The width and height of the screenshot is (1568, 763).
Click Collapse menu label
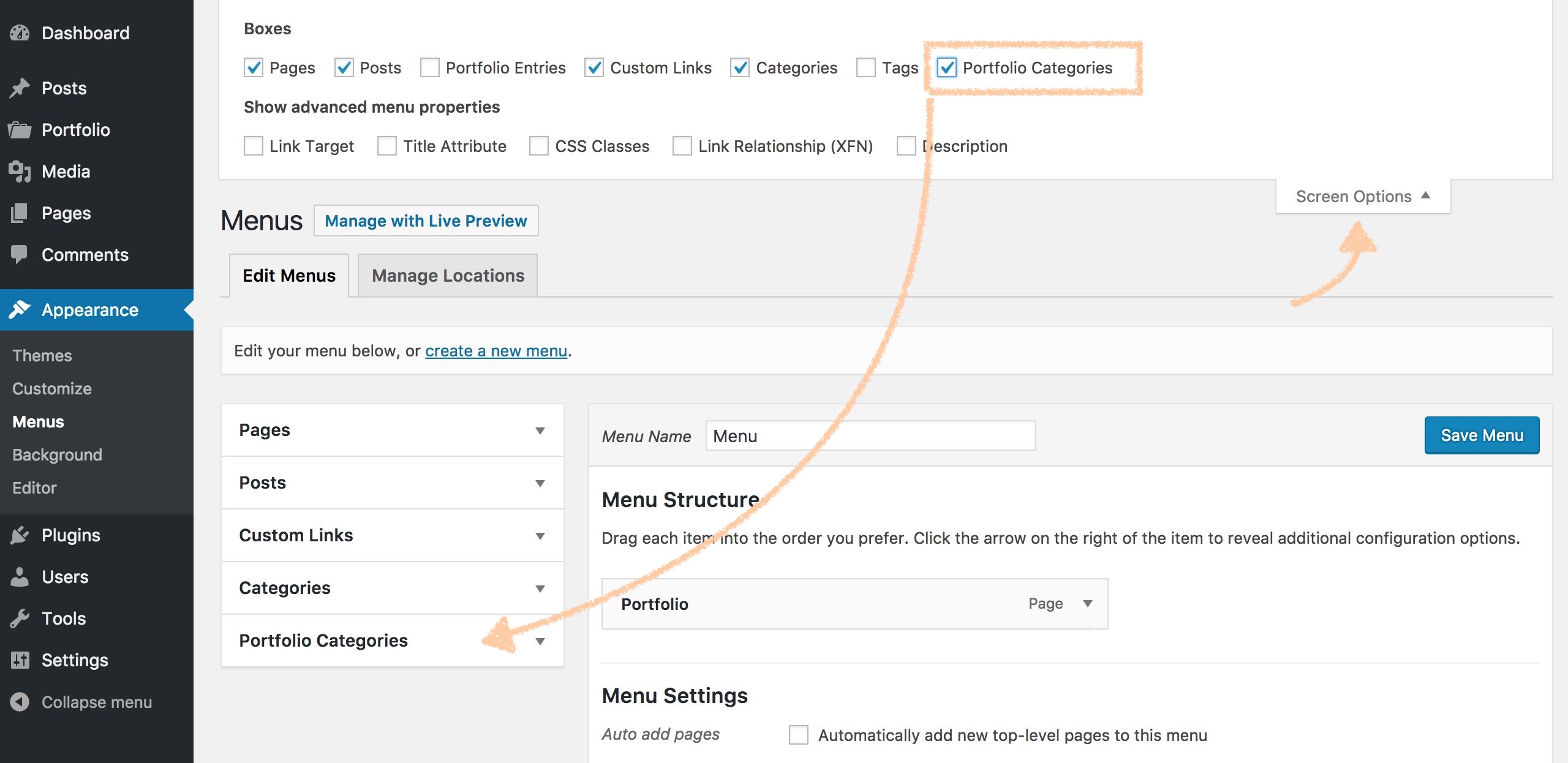click(97, 702)
